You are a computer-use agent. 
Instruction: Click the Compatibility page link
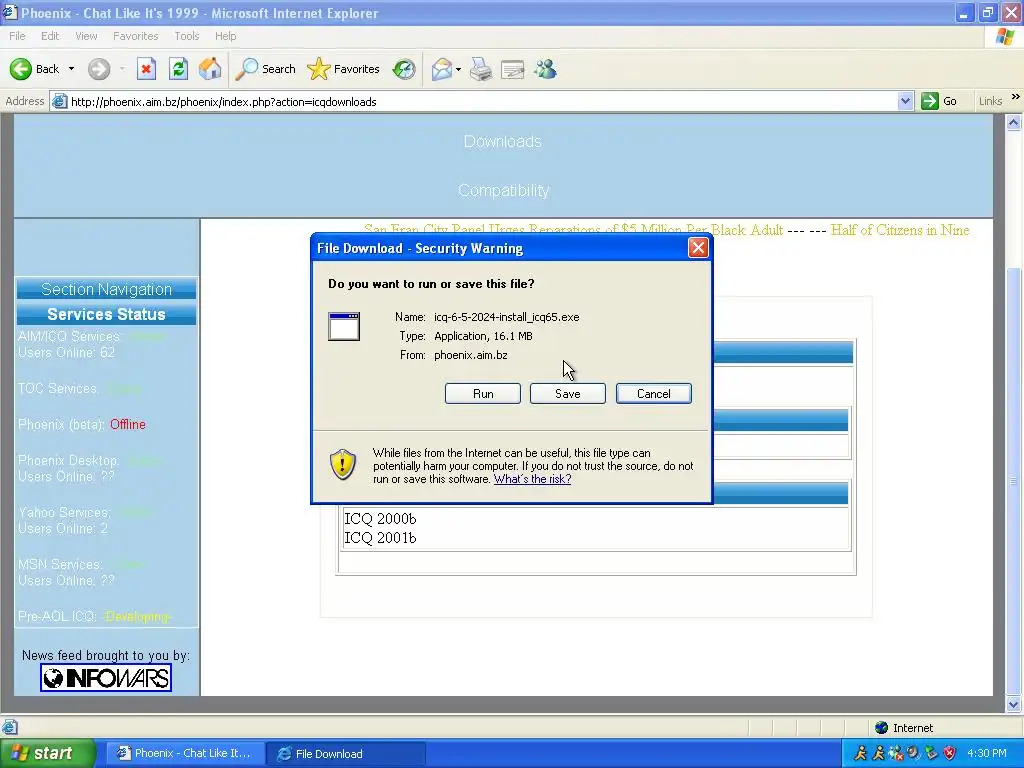click(x=504, y=191)
